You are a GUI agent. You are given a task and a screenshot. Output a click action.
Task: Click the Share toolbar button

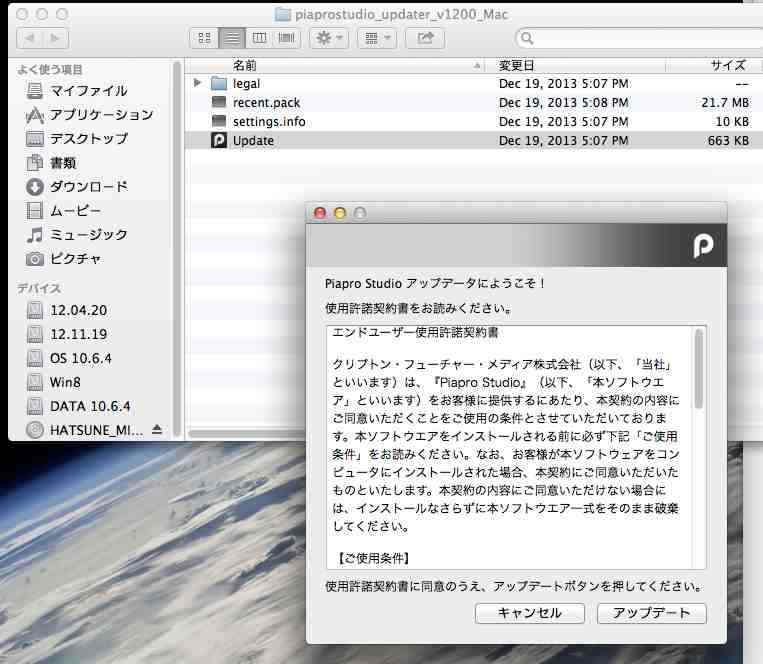pyautogui.click(x=425, y=38)
